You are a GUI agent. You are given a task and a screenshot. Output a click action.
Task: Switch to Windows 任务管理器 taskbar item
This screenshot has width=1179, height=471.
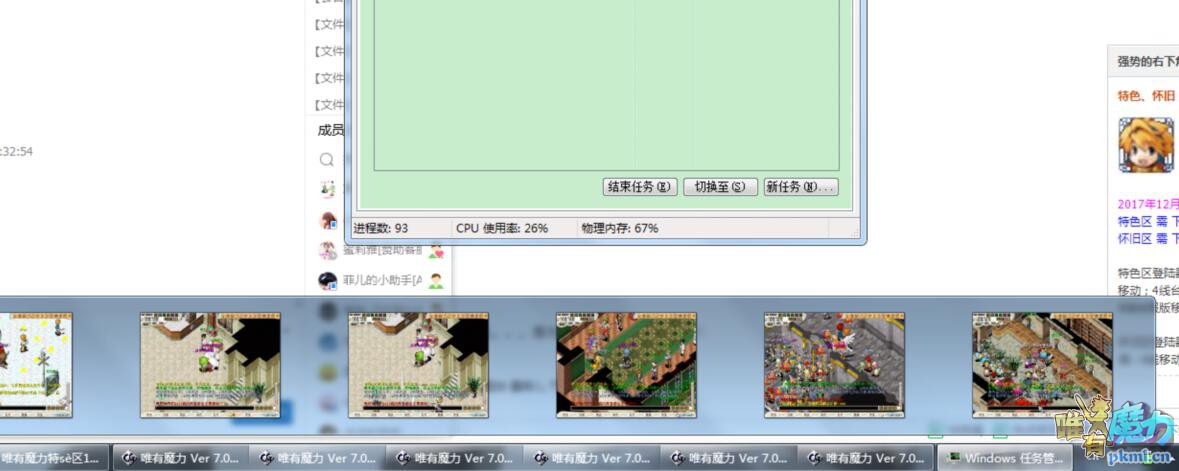pos(1004,458)
